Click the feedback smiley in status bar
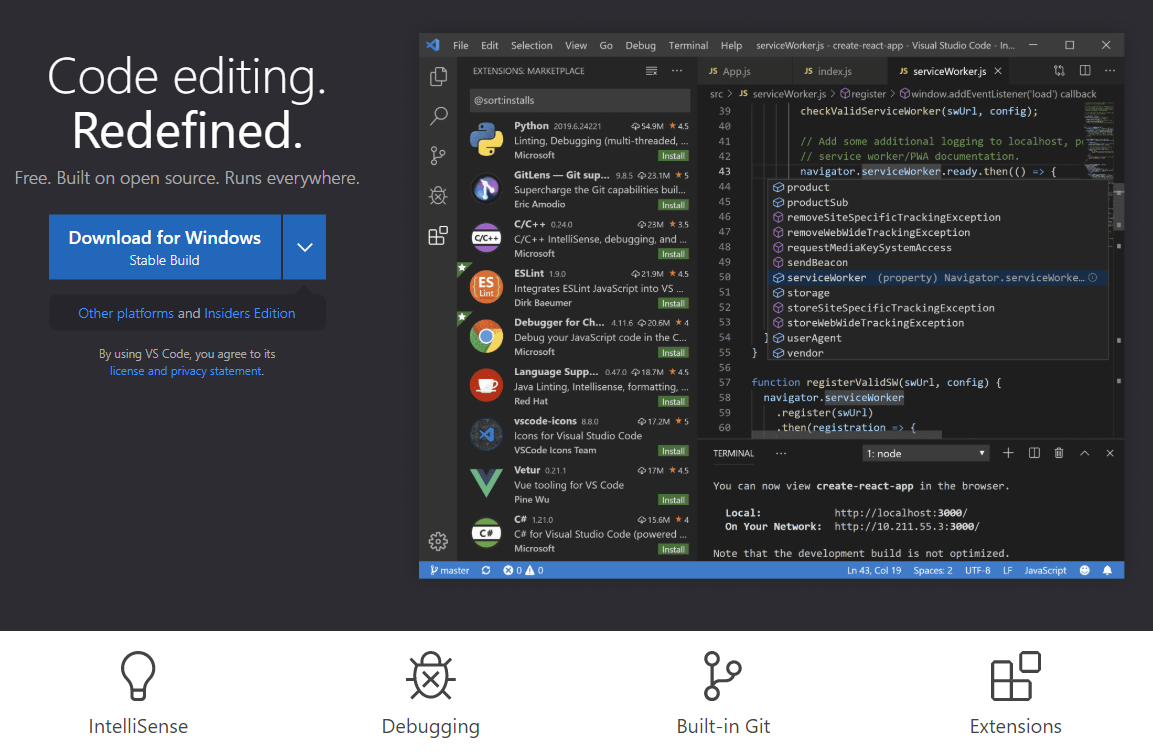The width and height of the screenshot is (1153, 755). pos(1085,570)
